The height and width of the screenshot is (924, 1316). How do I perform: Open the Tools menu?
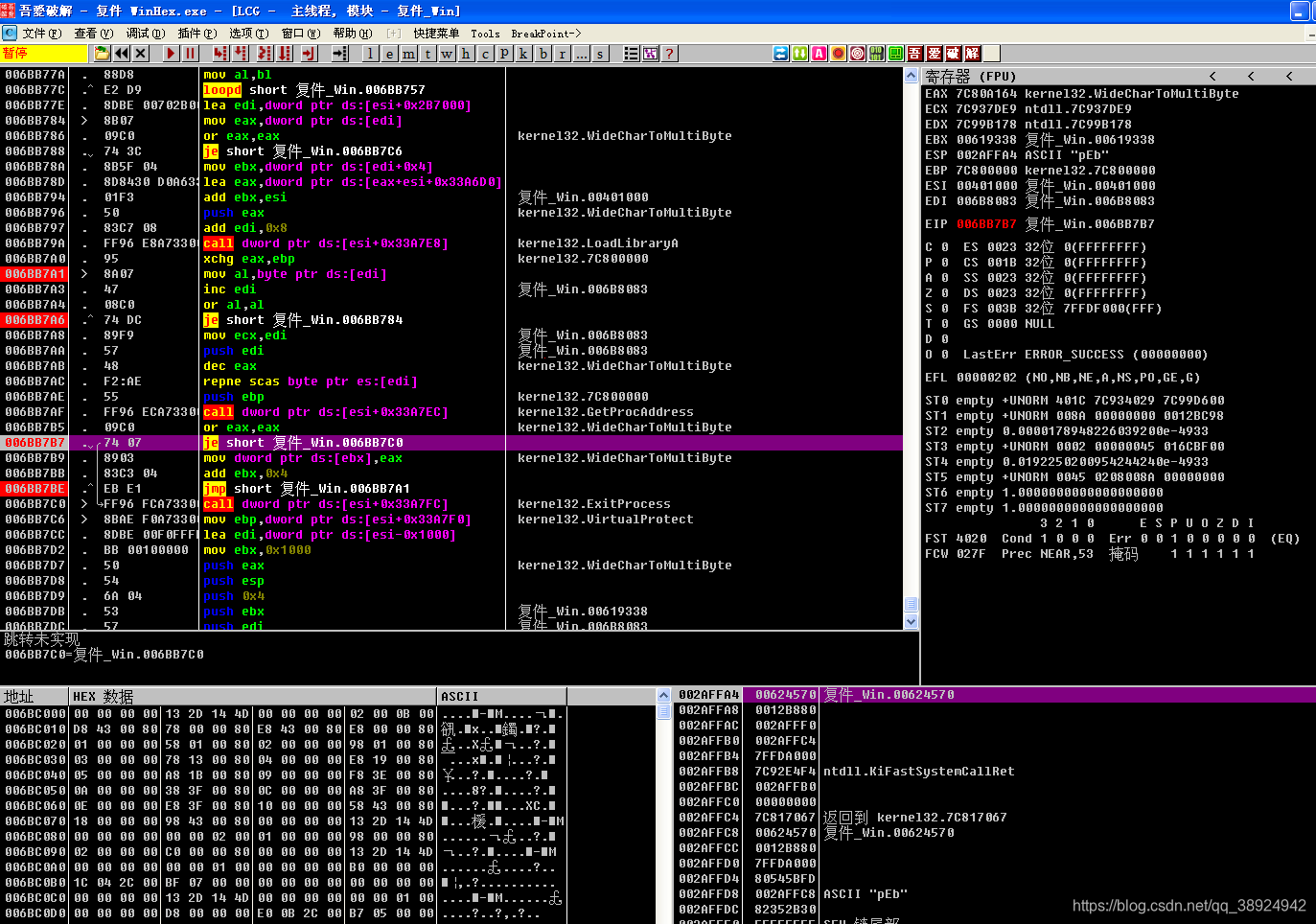[x=485, y=34]
